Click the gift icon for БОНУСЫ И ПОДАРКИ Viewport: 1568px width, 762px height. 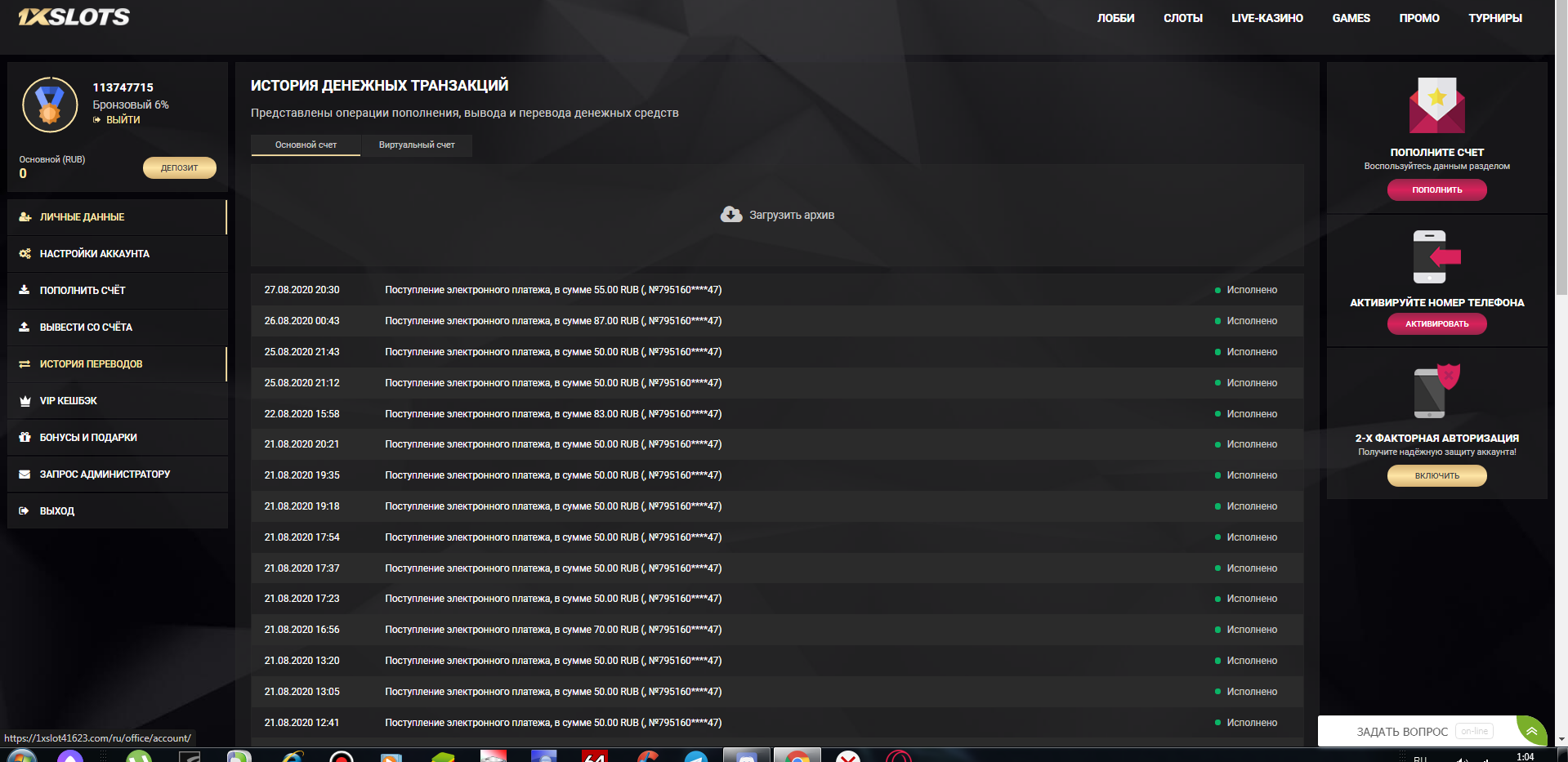25,437
